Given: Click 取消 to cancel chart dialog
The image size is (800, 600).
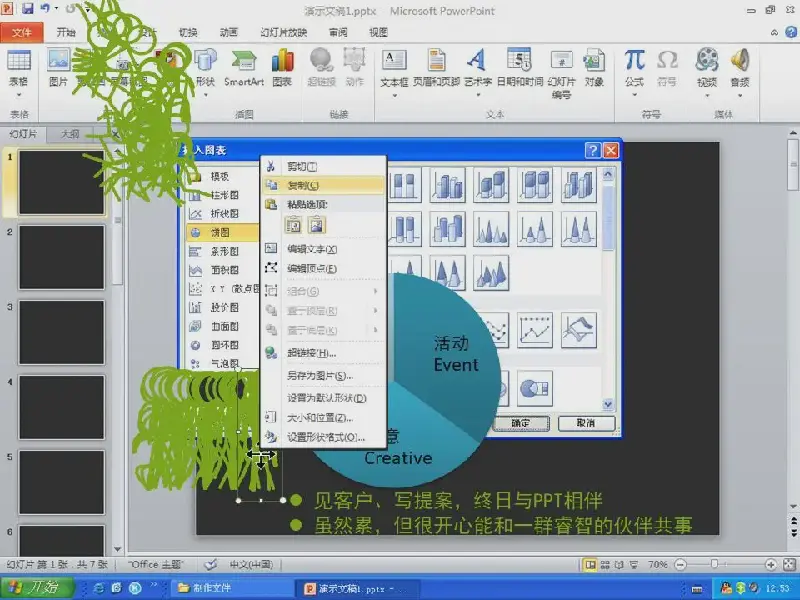Looking at the screenshot, I should (x=586, y=423).
